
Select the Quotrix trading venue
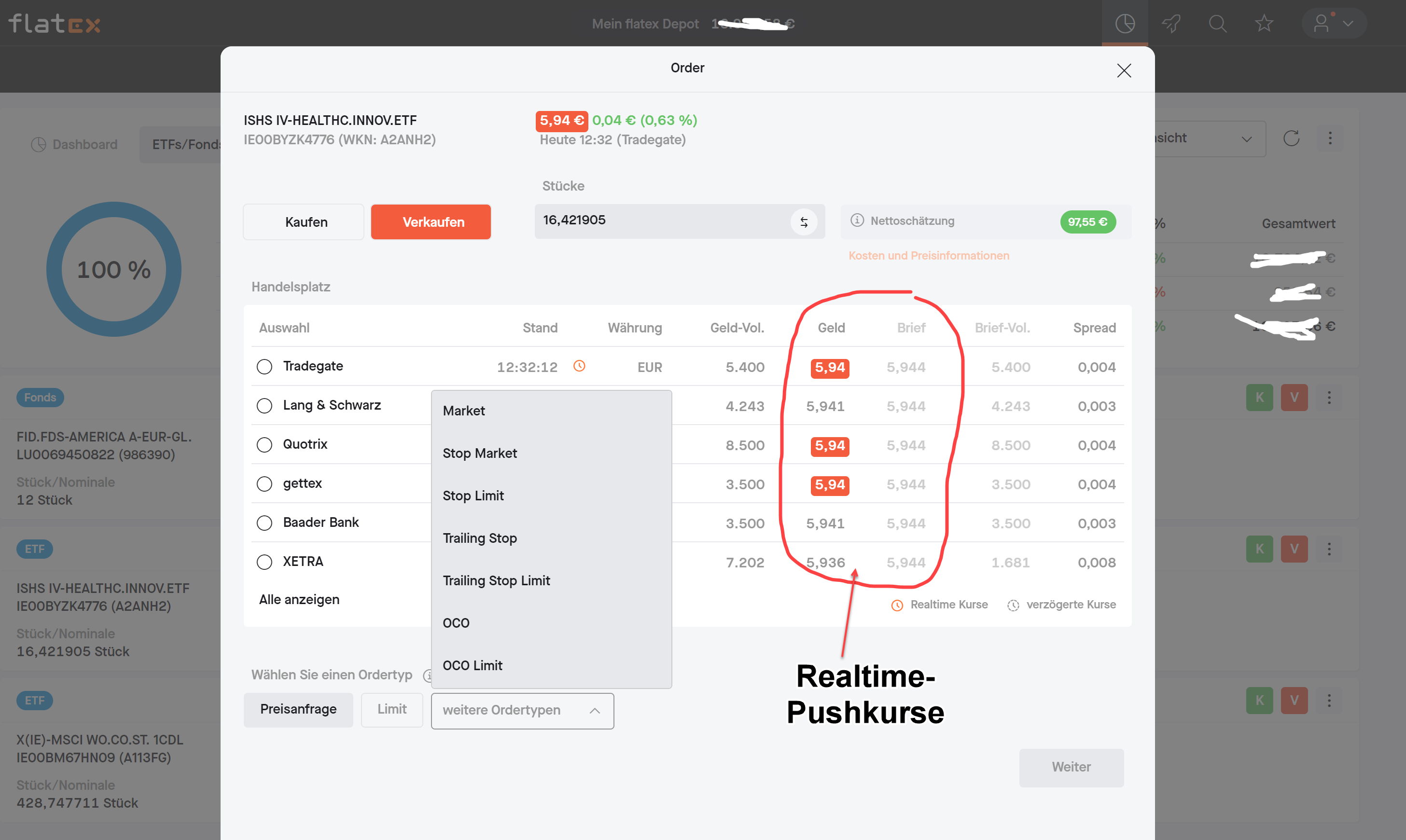(264, 444)
